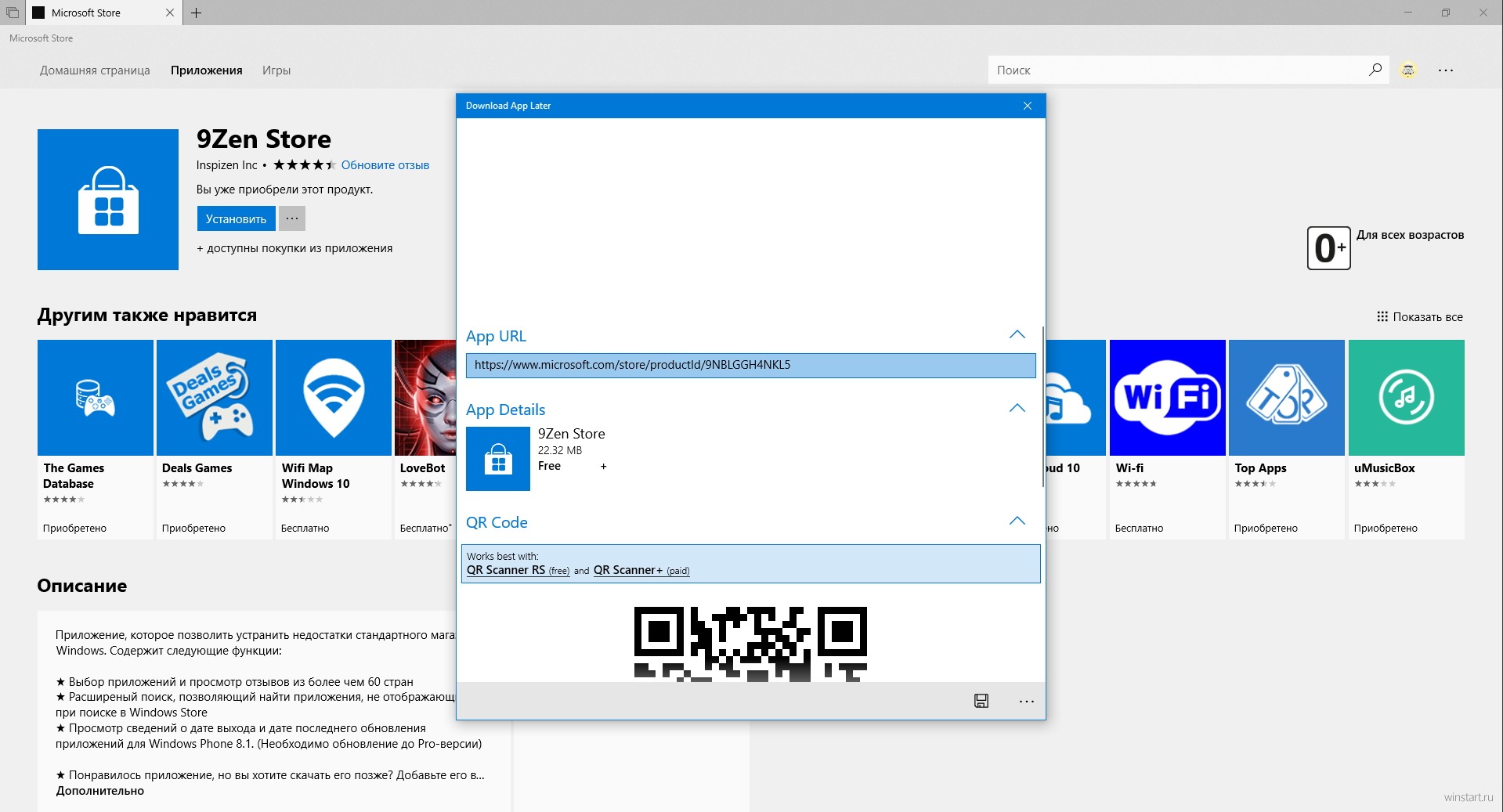Collapse the QR Code section
1503x812 pixels.
tap(1017, 521)
